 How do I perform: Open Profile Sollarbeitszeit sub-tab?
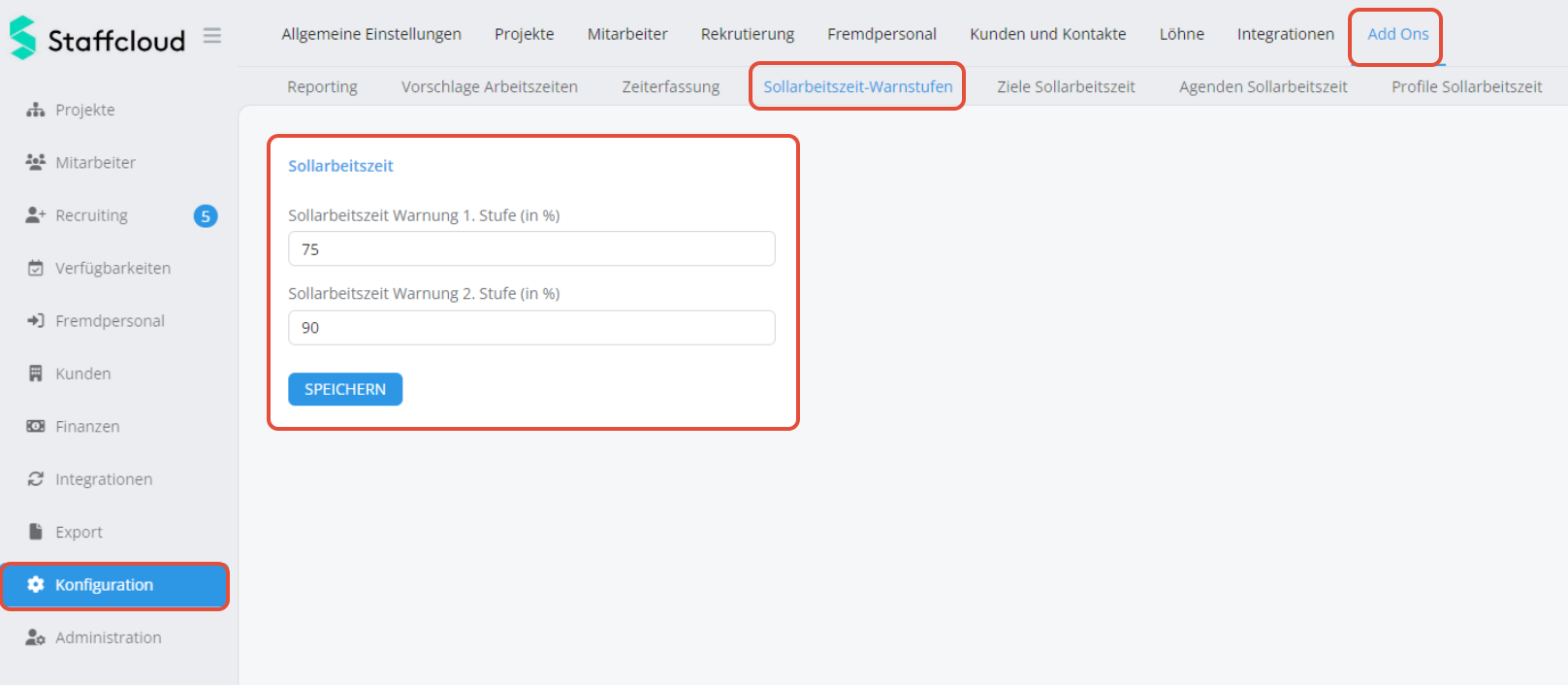pos(1467,86)
